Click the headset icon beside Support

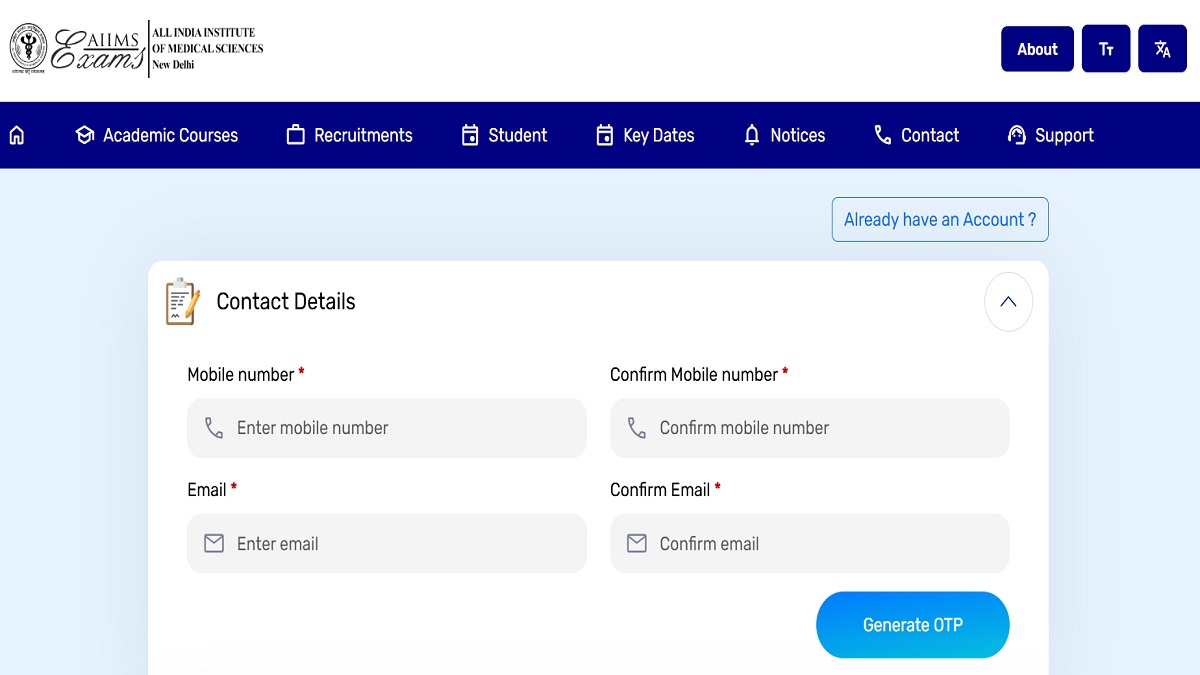click(x=1017, y=135)
